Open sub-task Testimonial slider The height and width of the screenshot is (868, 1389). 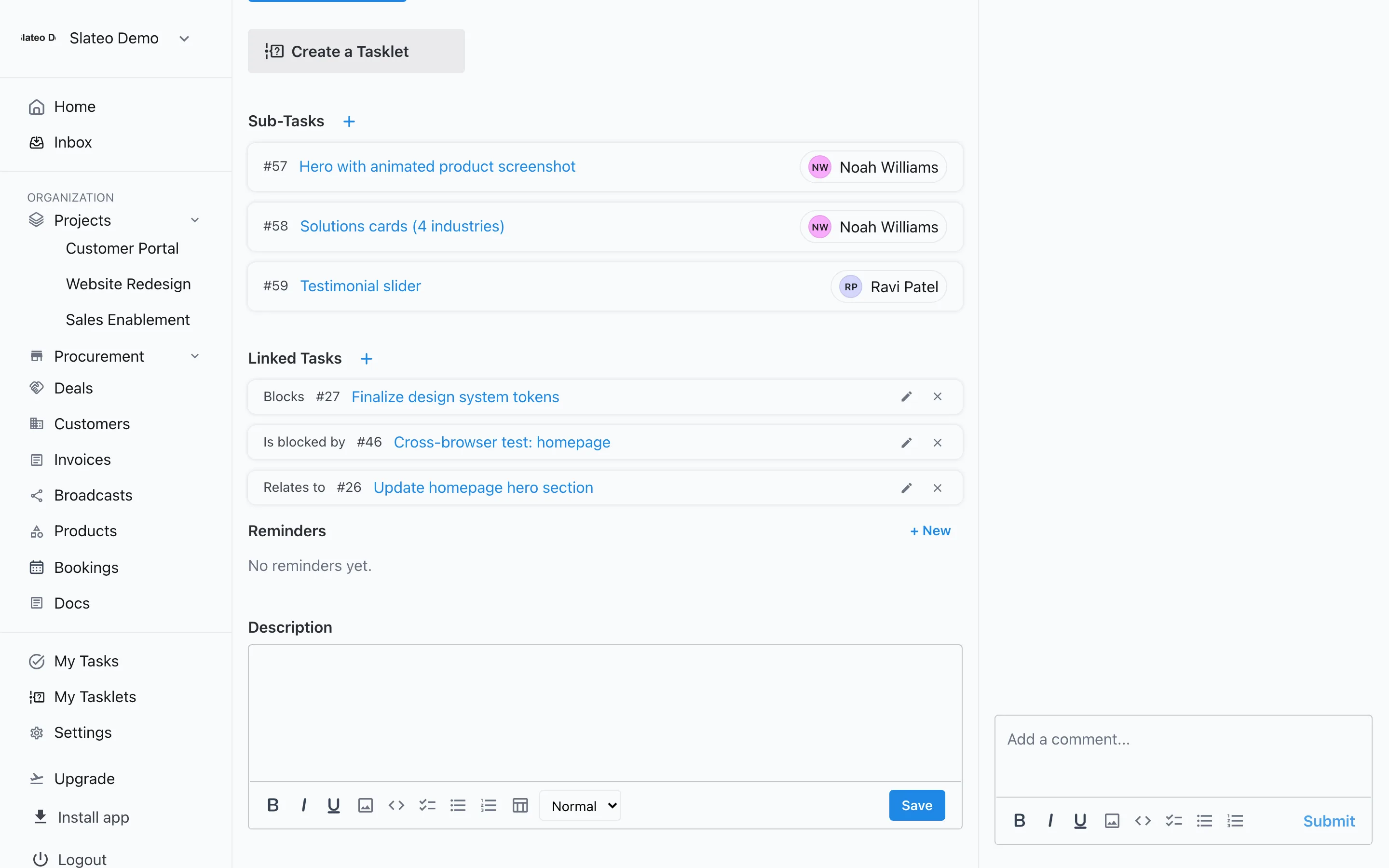(360, 286)
